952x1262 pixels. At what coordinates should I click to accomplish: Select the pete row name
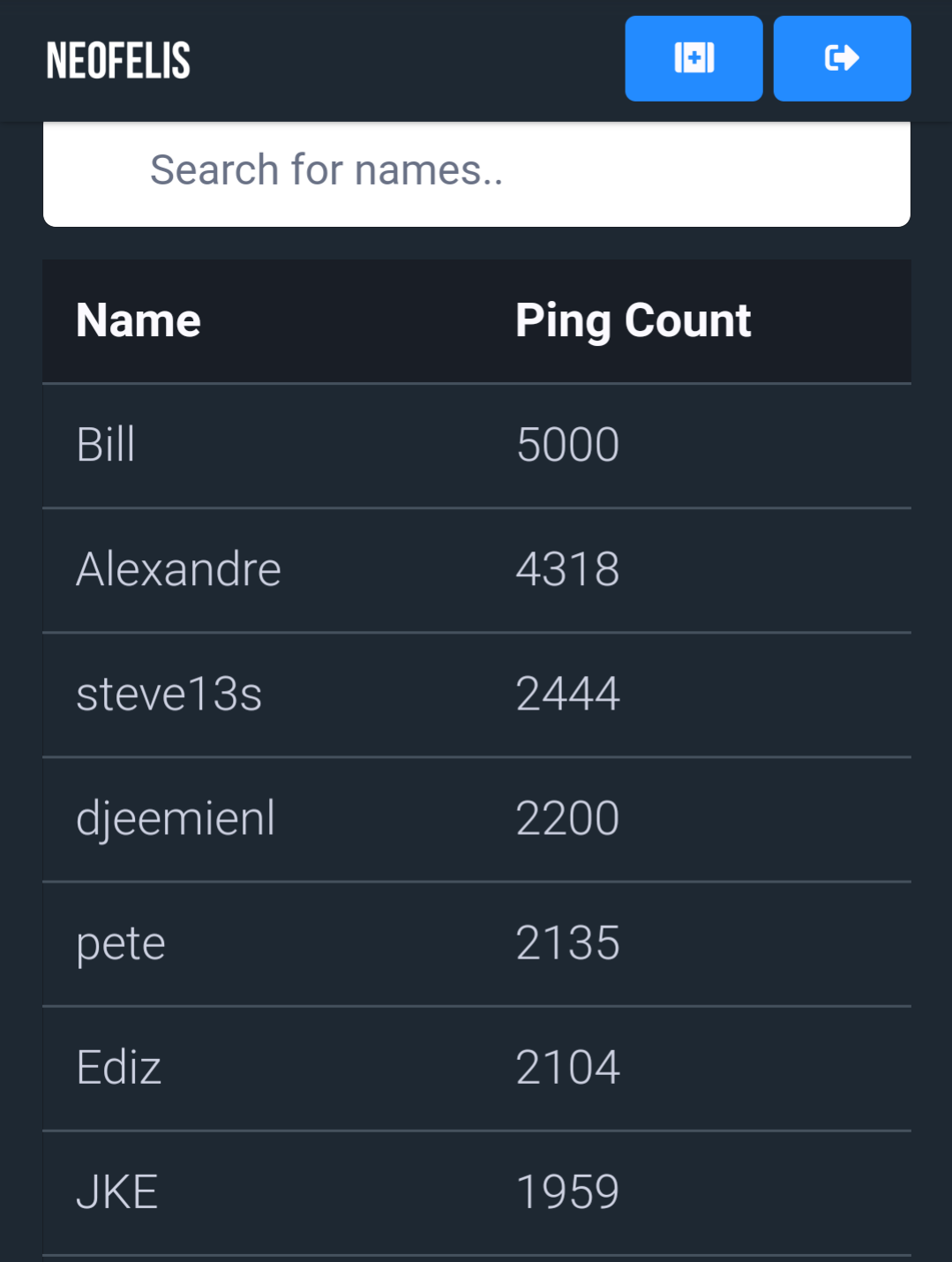pyautogui.click(x=121, y=944)
